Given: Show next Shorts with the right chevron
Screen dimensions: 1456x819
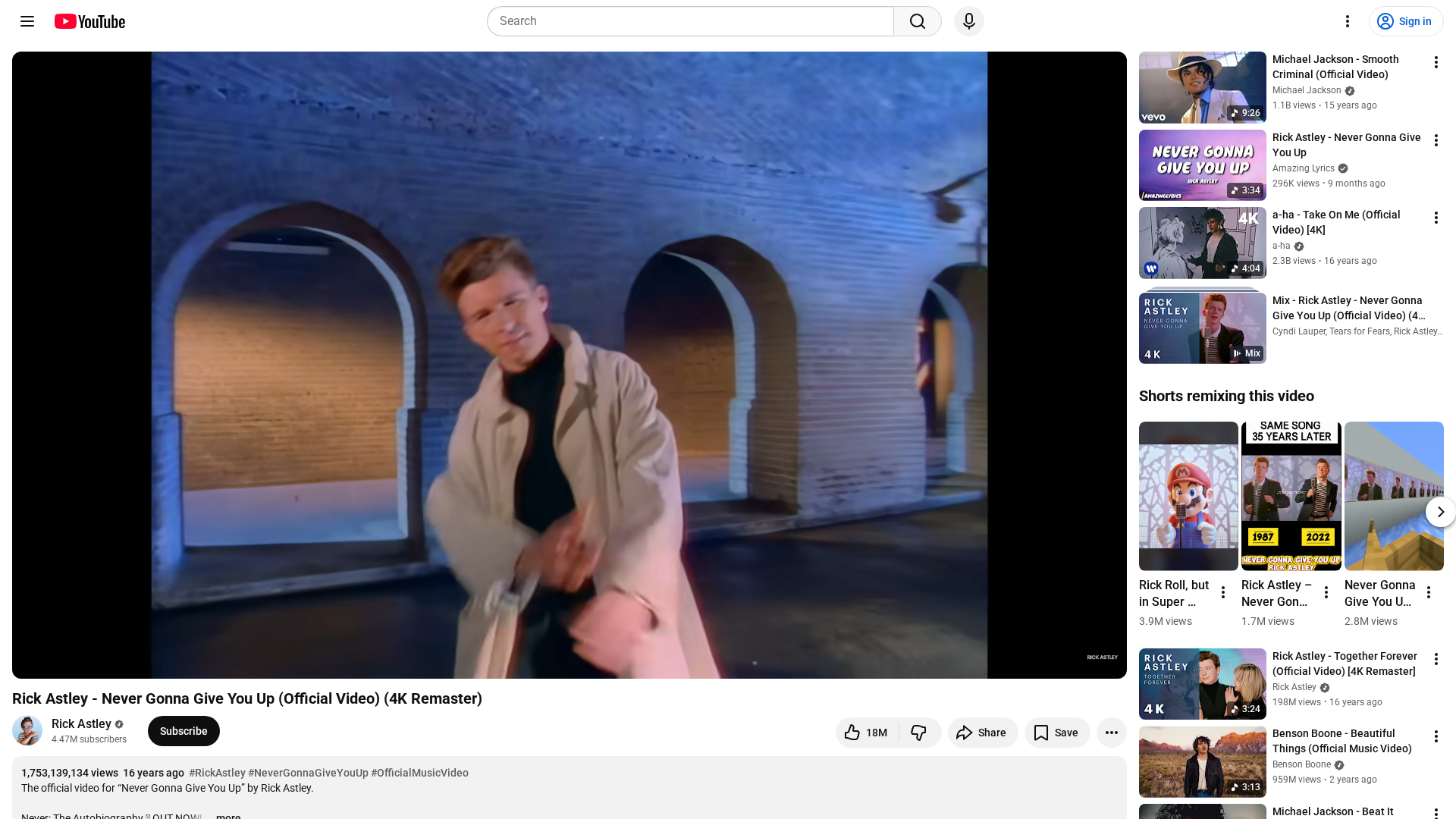Looking at the screenshot, I should click(1439, 512).
